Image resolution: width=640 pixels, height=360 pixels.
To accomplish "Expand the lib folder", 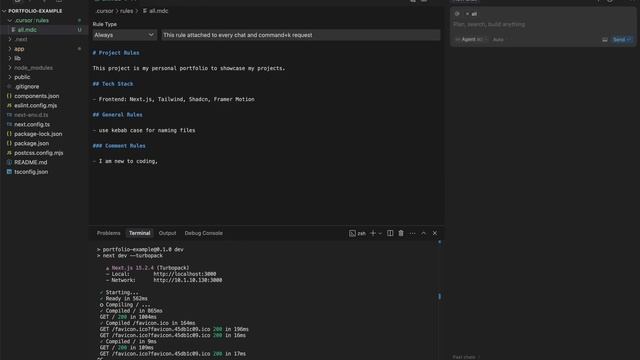I will (x=10, y=58).
